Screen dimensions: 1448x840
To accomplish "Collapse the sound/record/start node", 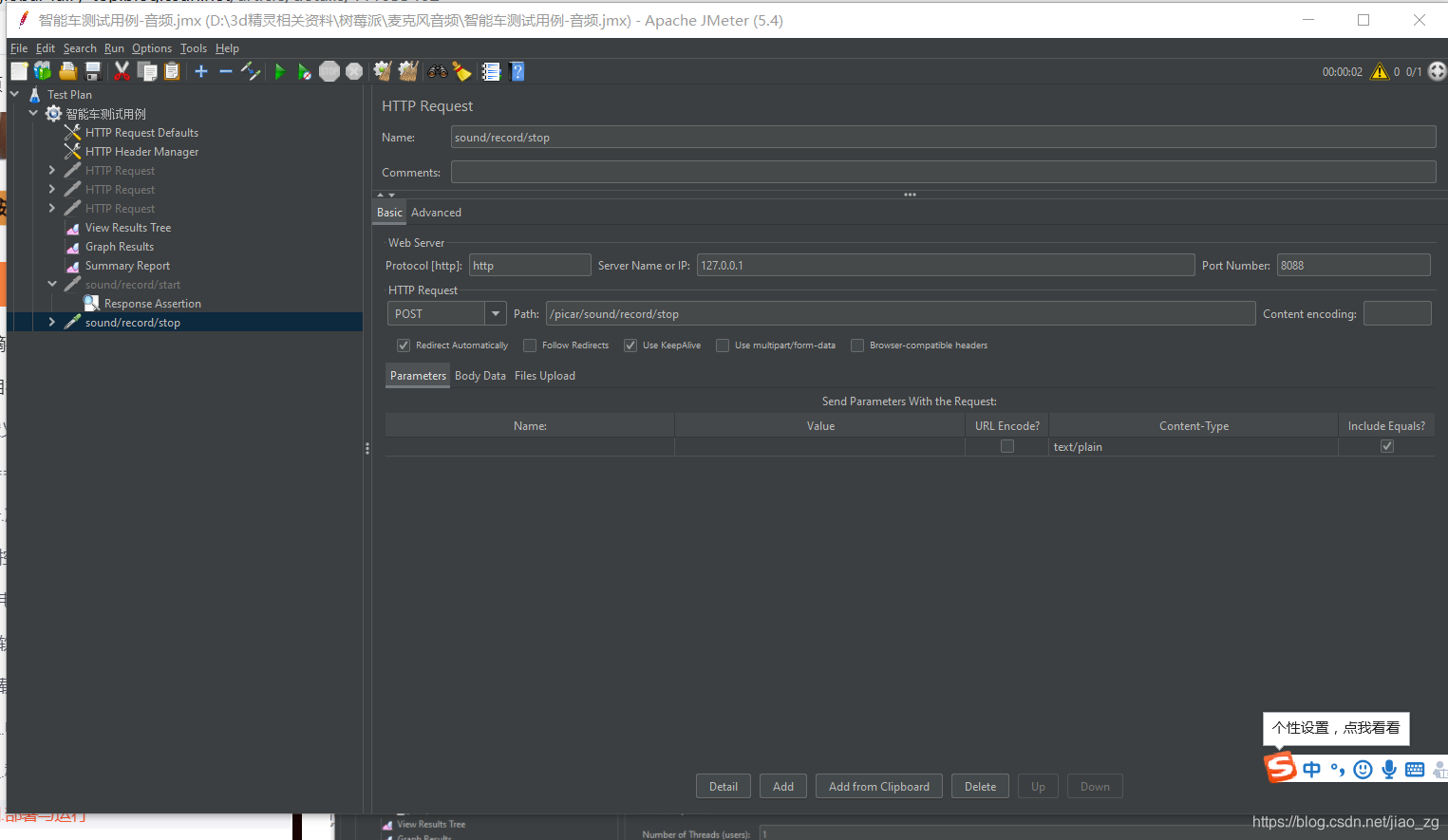I will pyautogui.click(x=52, y=284).
